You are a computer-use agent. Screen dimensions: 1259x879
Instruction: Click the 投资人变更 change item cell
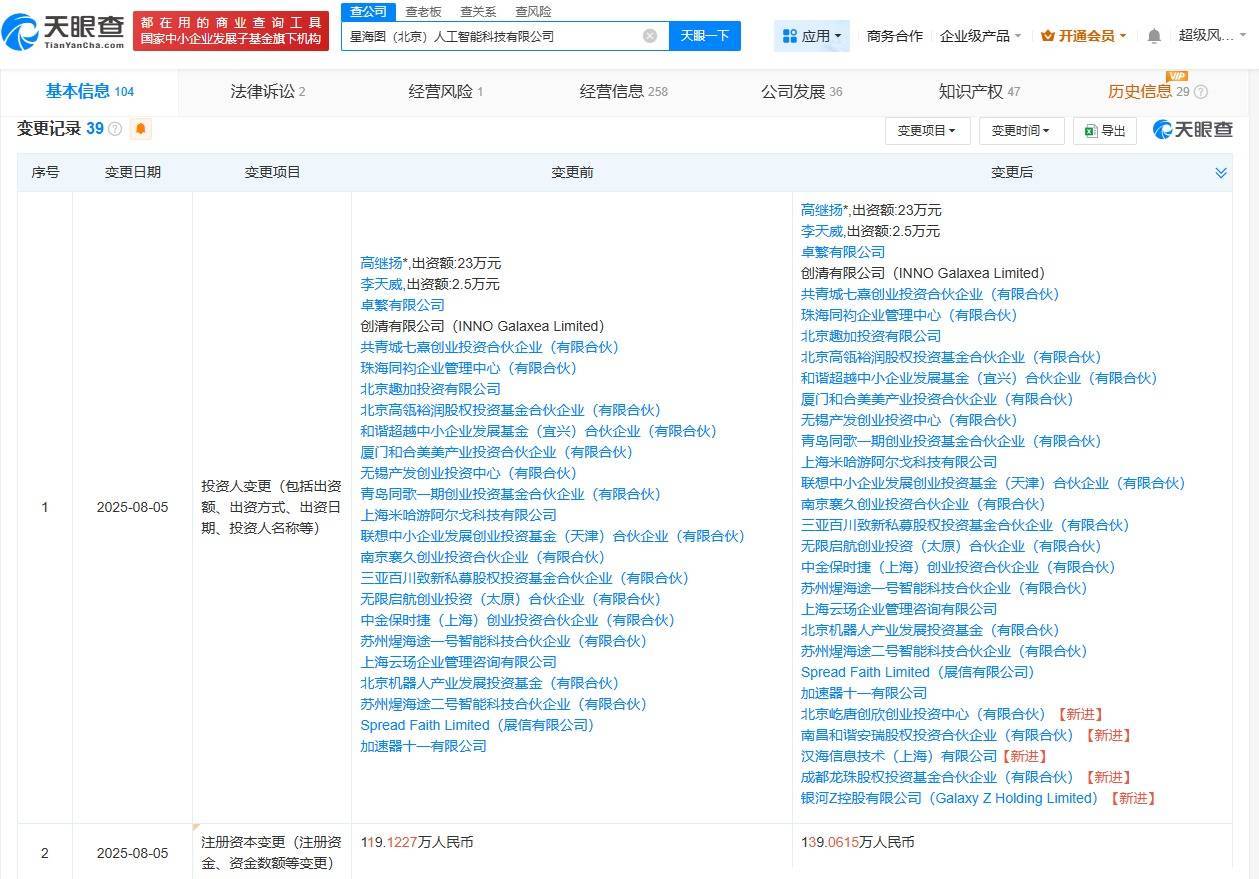pyautogui.click(x=272, y=507)
